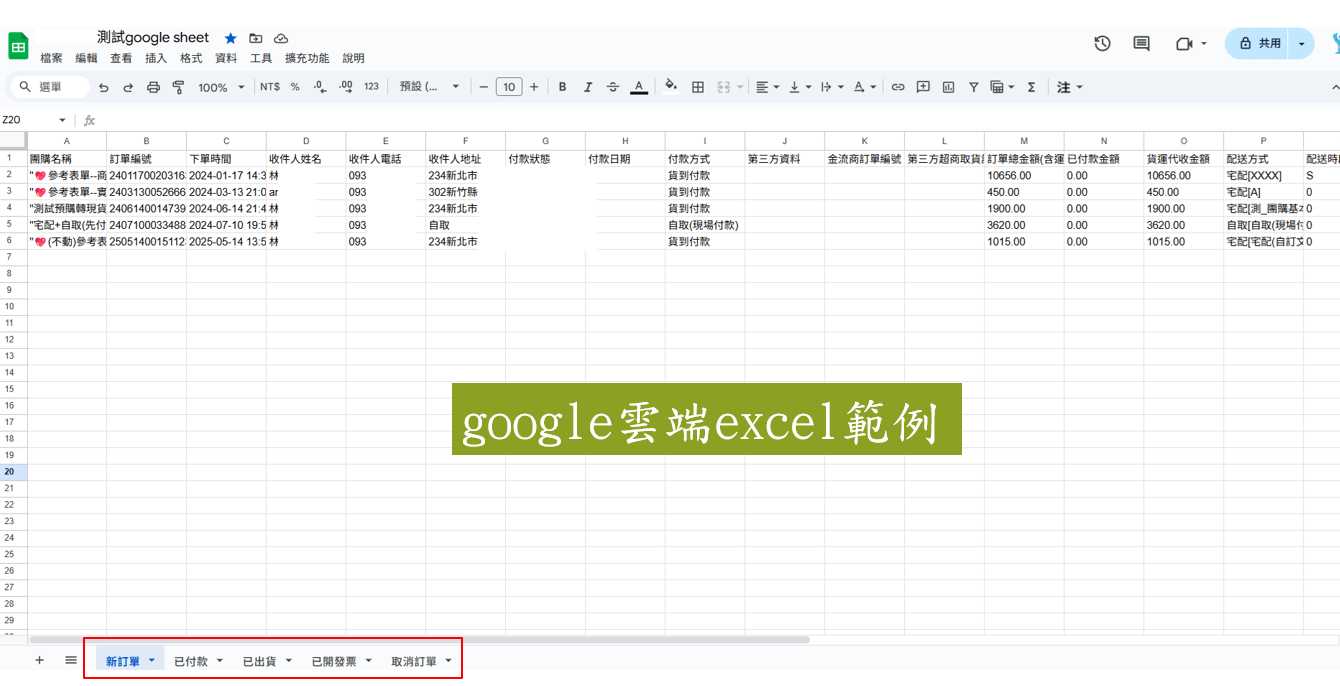This screenshot has height=686, width=1340.
Task: Open version history clock icon
Action: pyautogui.click(x=1102, y=43)
